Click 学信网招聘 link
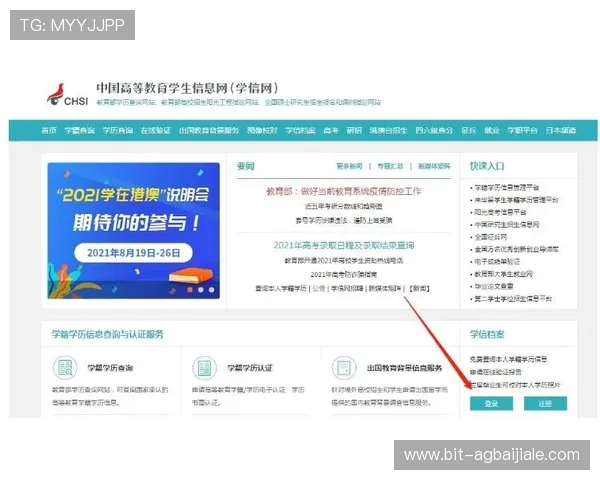Viewport: 600px width, 480px height. (x=347, y=288)
